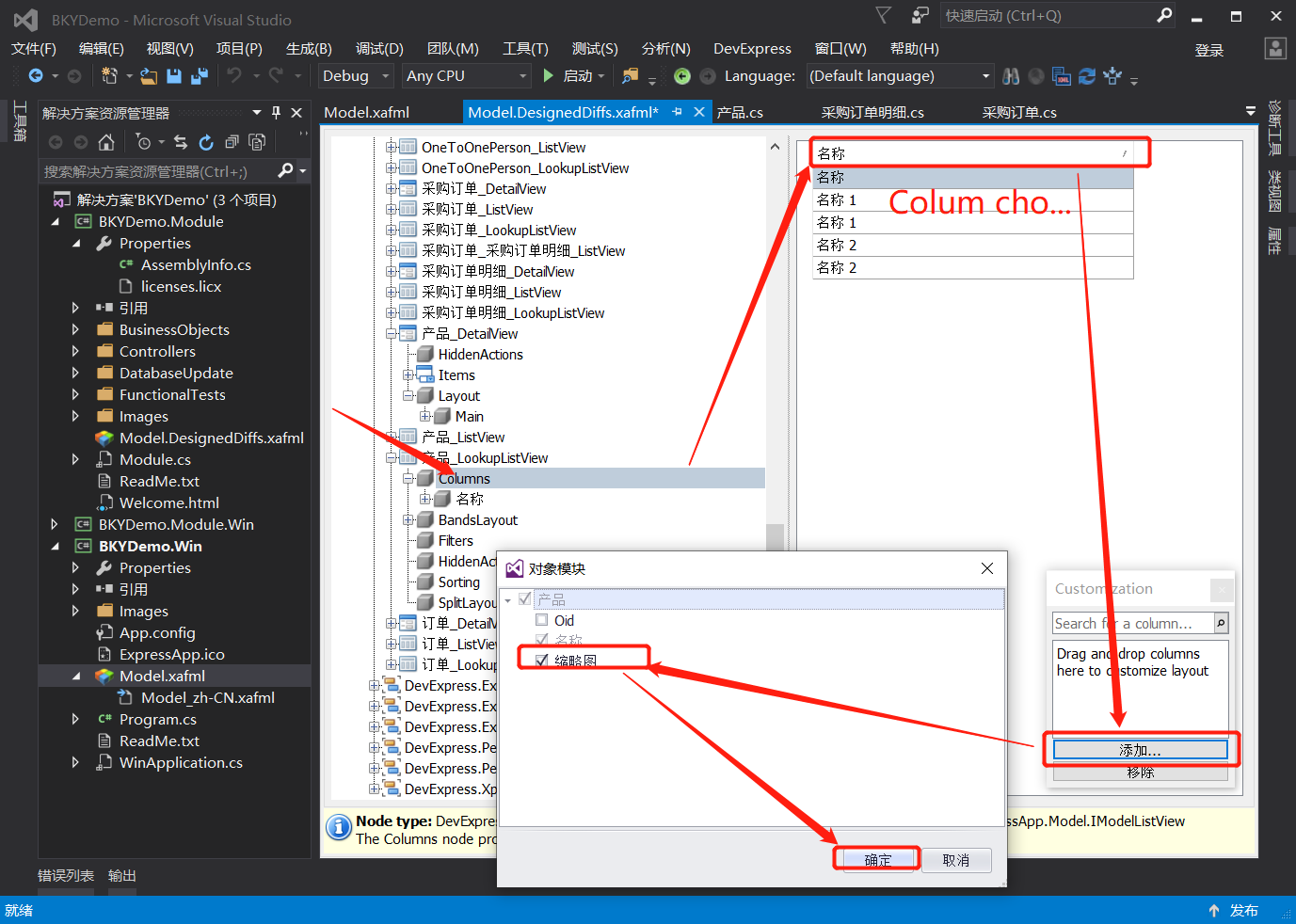Switch to the 产品.cs tab
This screenshot has width=1296, height=924.
[740, 113]
